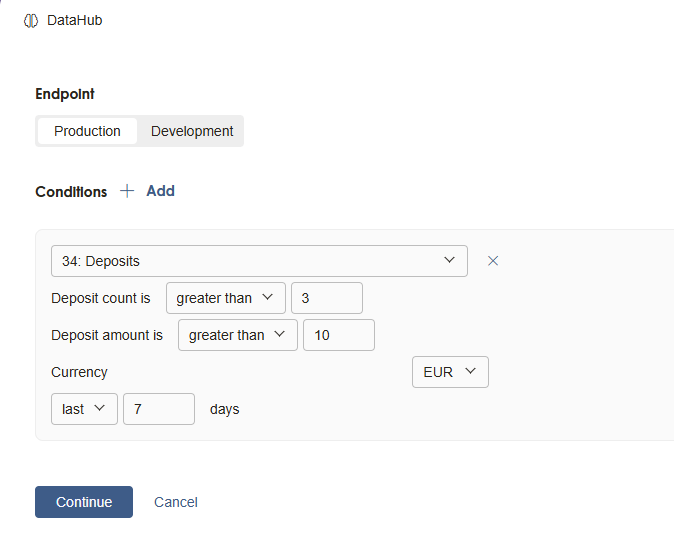The height and width of the screenshot is (543, 674).
Task: Focus the Deposit count value field
Action: click(326, 298)
